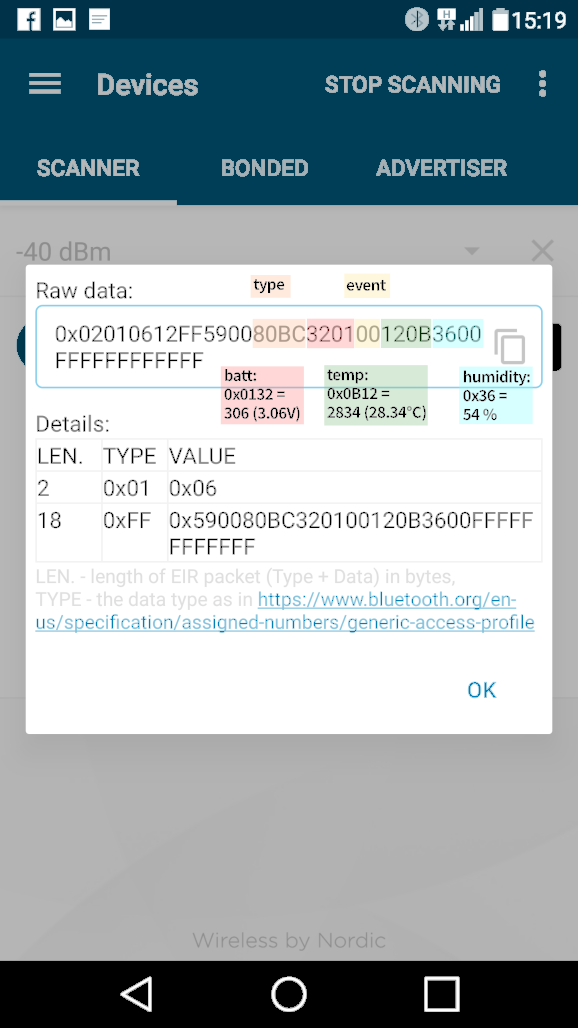
Task: Select the 0x06 value cell
Action: point(354,488)
